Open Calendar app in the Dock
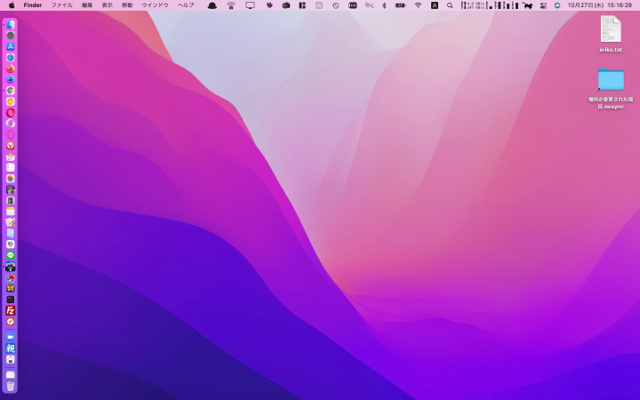This screenshot has height=400, width=640. tap(10, 157)
